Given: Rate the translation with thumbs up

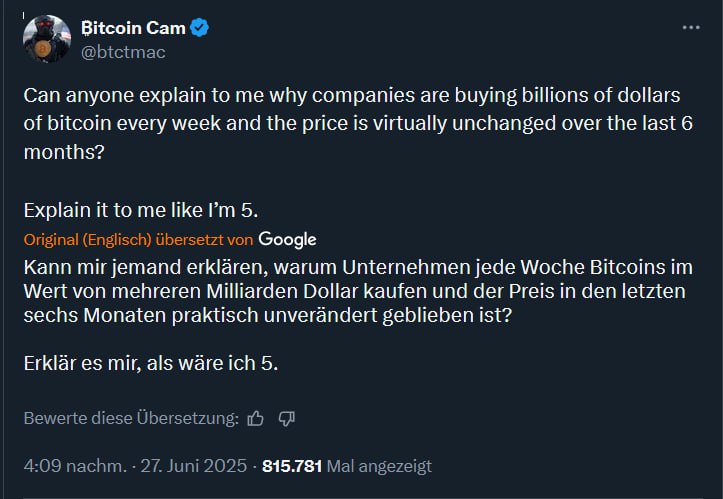Looking at the screenshot, I should [x=255, y=418].
